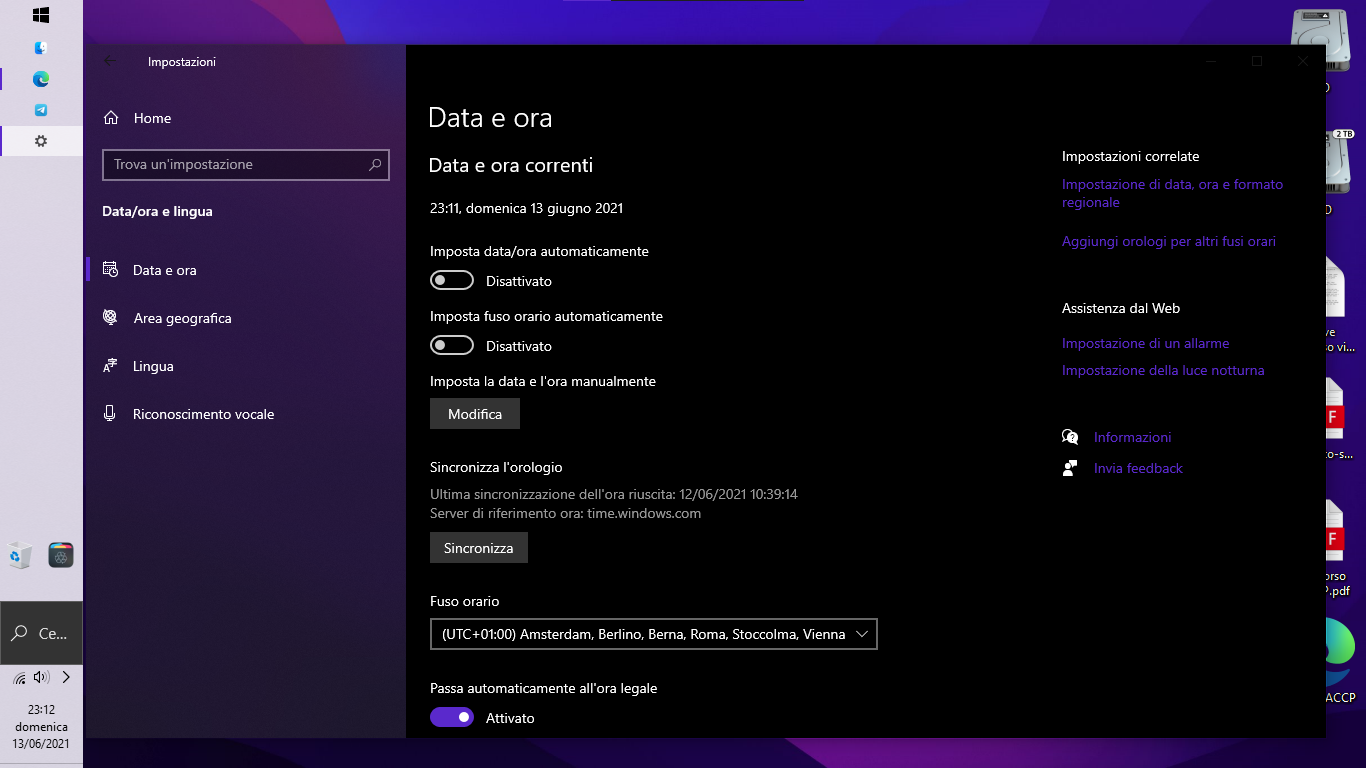Click the speaker icon in the system tray
1366x768 pixels.
[x=41, y=677]
